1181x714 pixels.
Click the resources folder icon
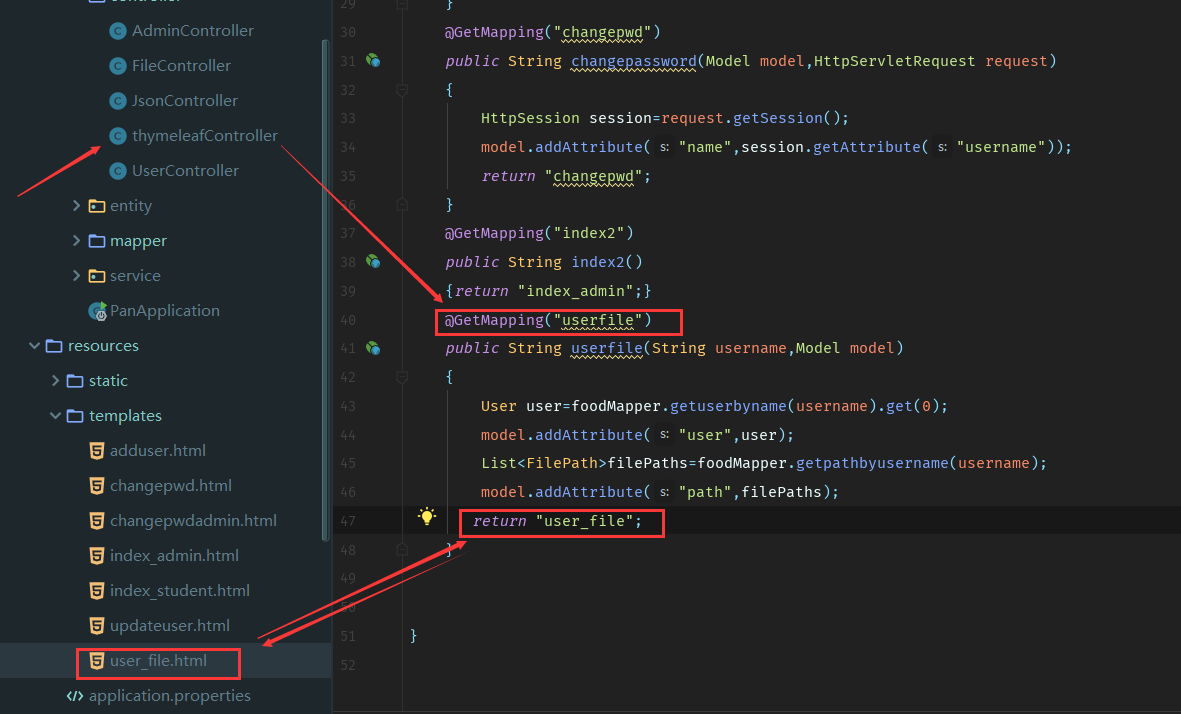(54, 346)
